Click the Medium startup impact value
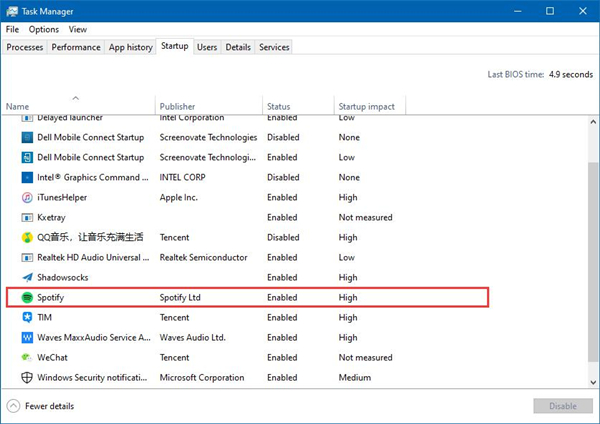 tap(355, 377)
